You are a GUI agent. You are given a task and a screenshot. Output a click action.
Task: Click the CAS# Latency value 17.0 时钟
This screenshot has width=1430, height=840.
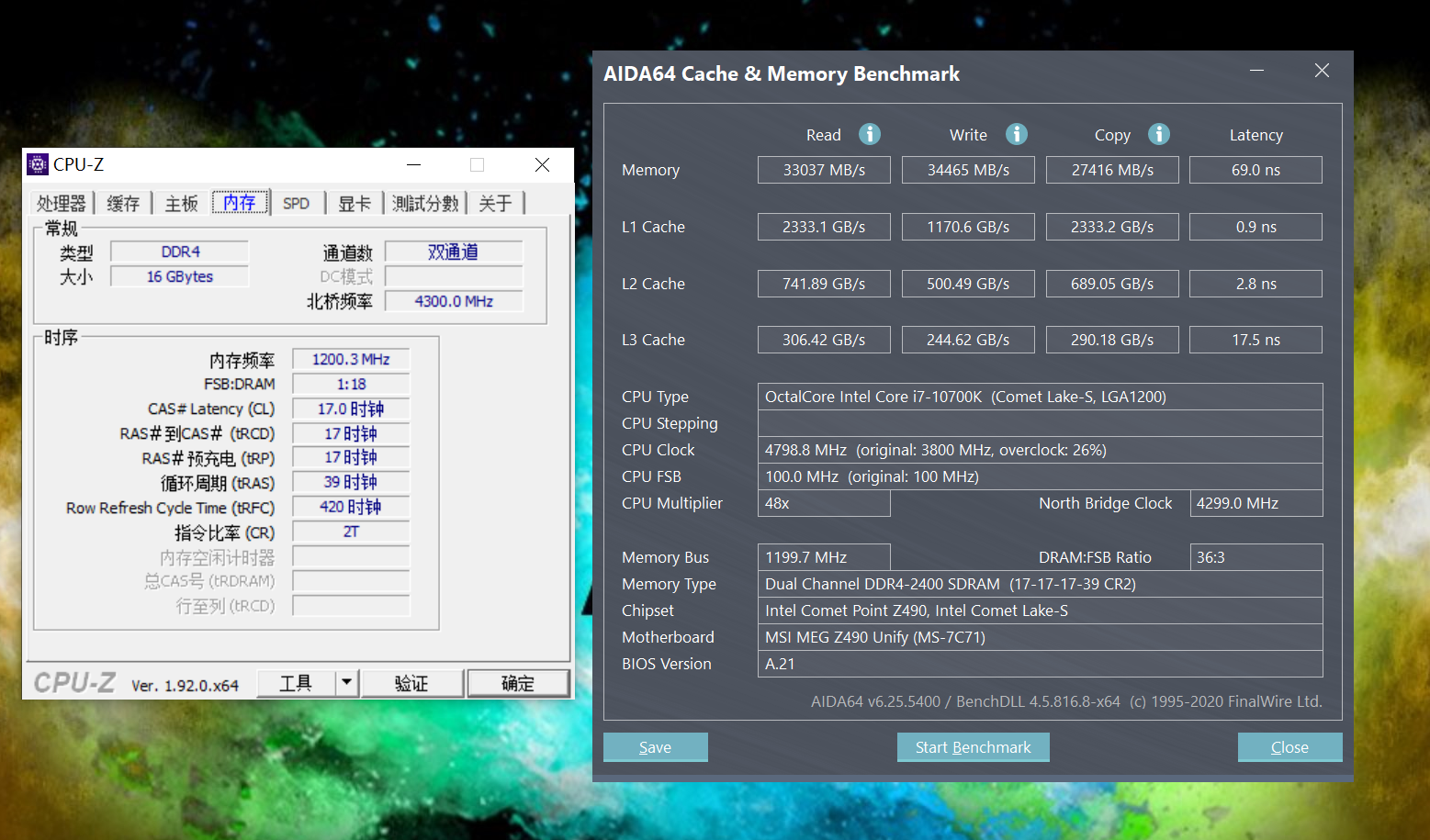coord(351,409)
